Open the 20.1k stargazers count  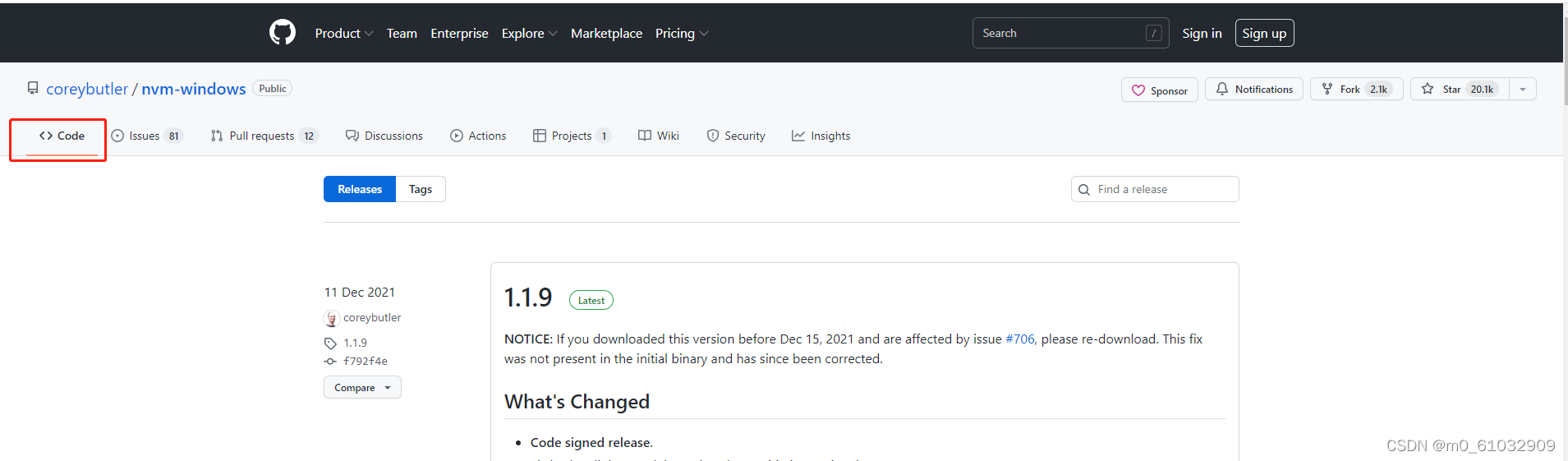tap(1482, 89)
